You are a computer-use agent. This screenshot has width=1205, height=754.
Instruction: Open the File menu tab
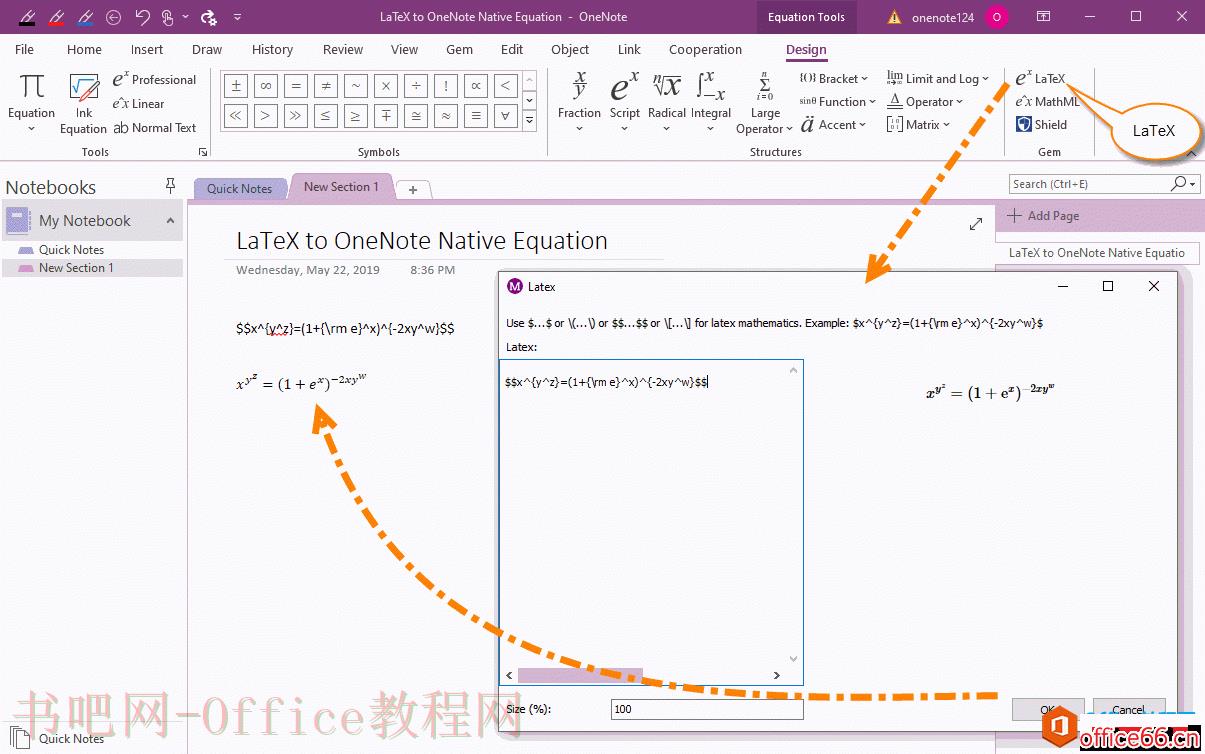[x=25, y=49]
